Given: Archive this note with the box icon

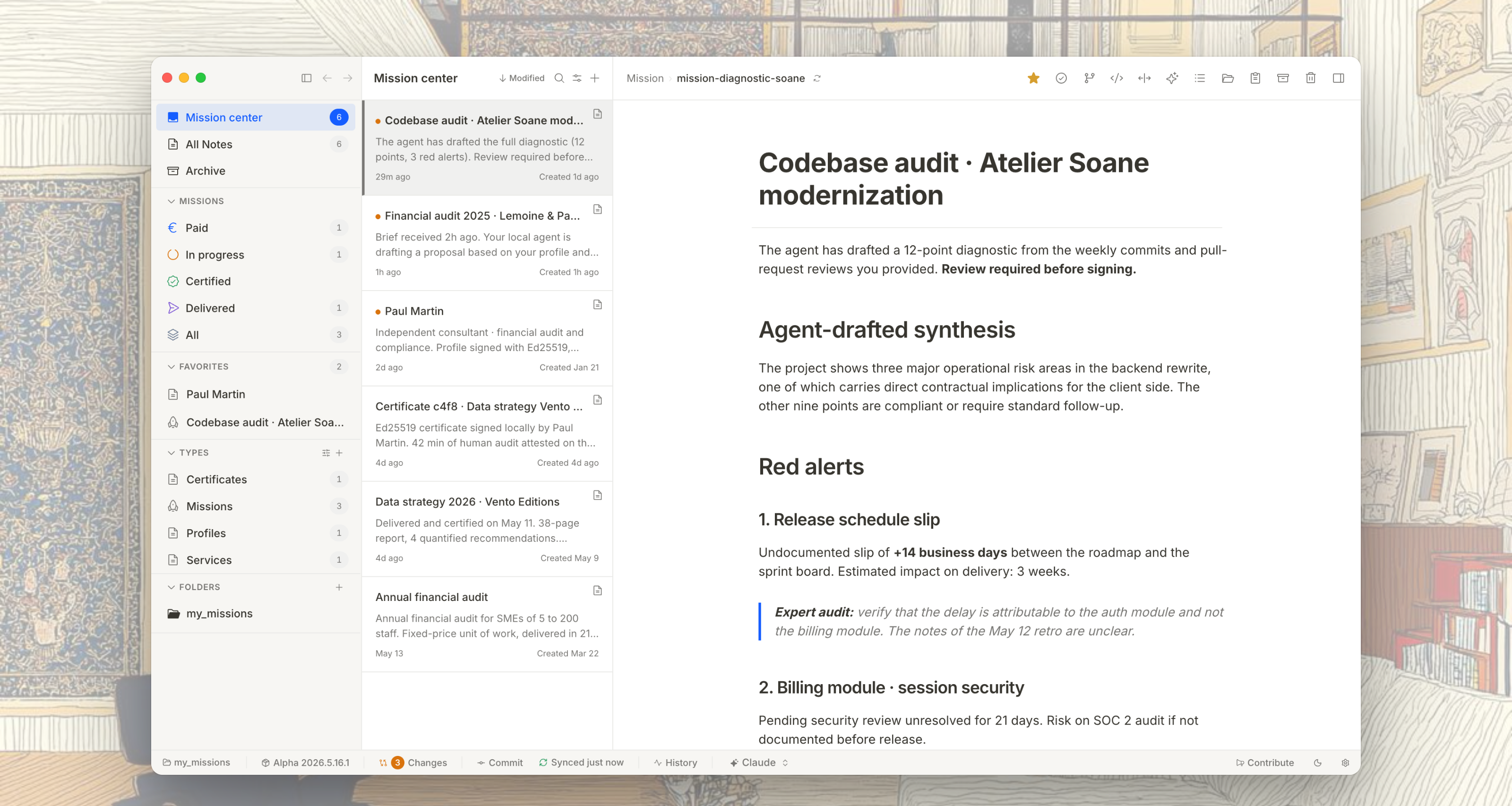Looking at the screenshot, I should coord(1282,78).
